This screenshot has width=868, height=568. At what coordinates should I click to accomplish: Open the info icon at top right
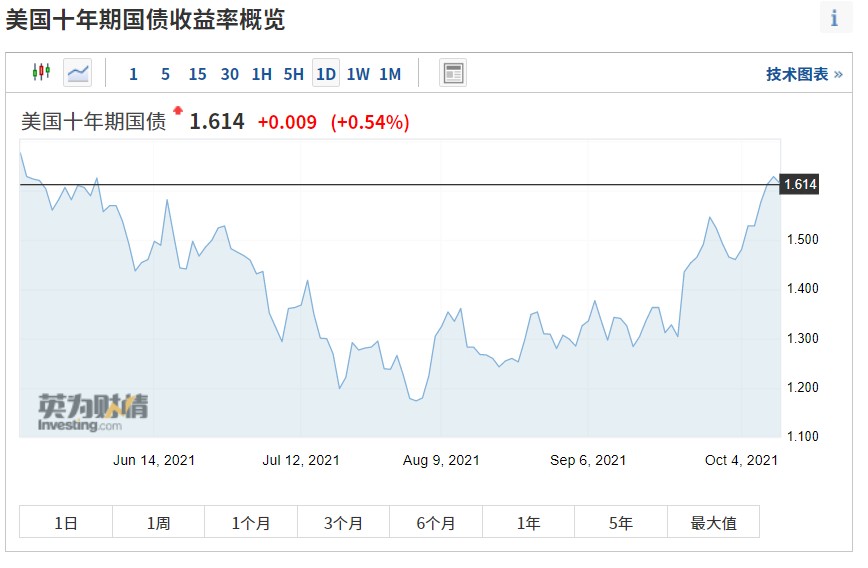tap(835, 19)
